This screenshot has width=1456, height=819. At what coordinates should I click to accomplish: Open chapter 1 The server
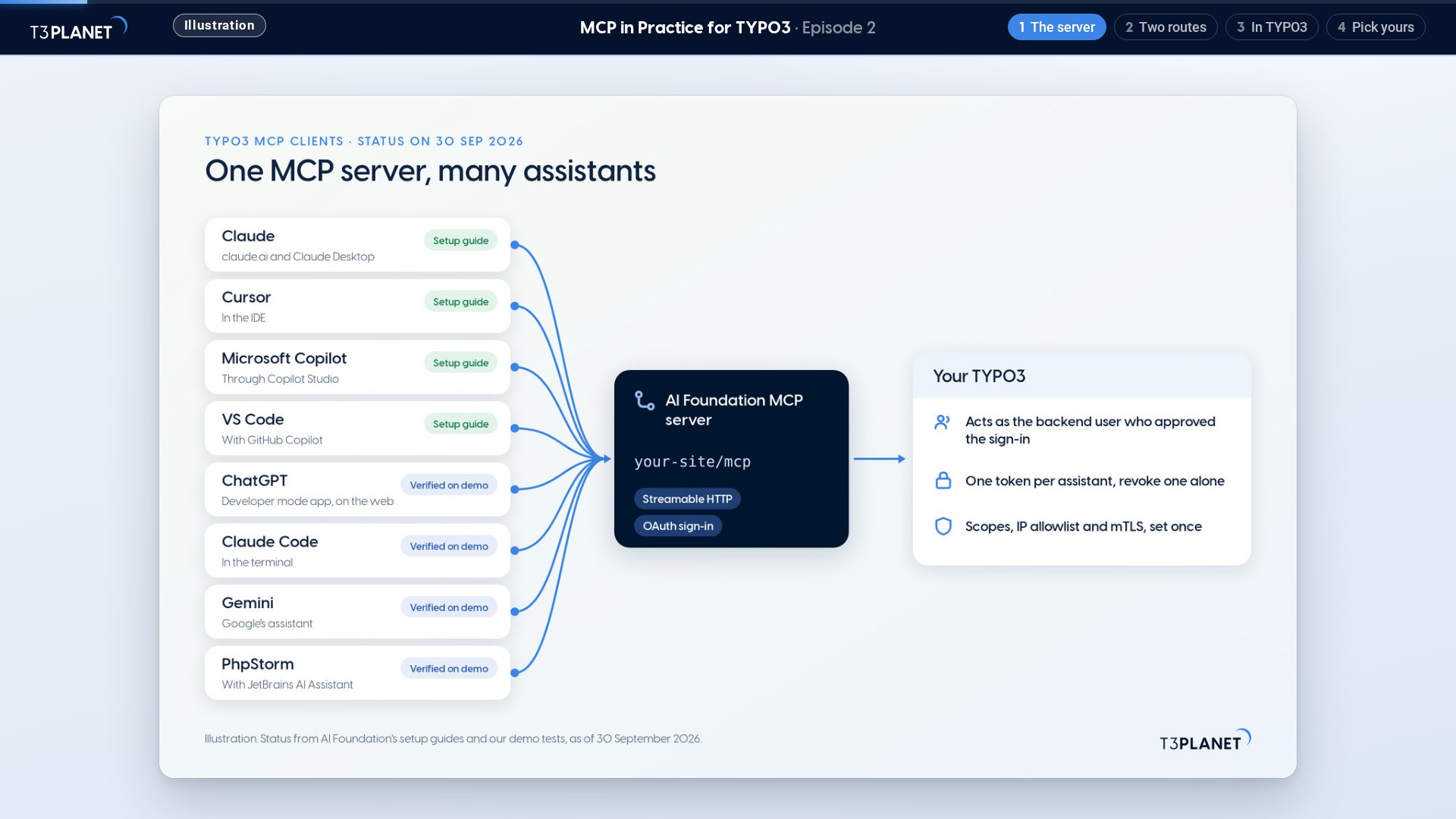[1056, 27]
